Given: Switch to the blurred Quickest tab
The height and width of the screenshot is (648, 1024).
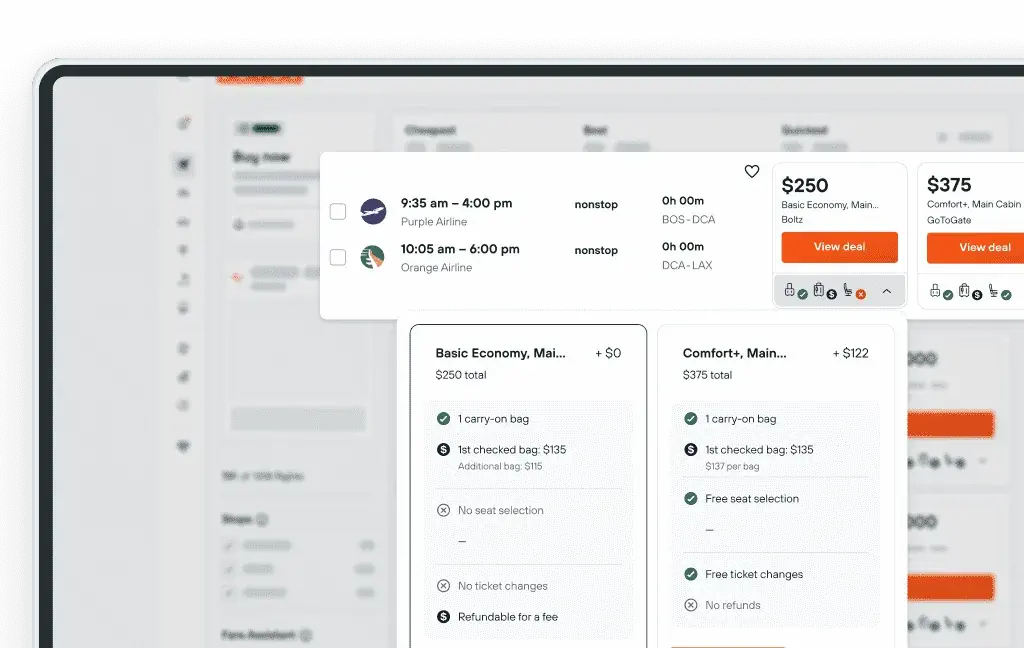Looking at the screenshot, I should 805,131.
